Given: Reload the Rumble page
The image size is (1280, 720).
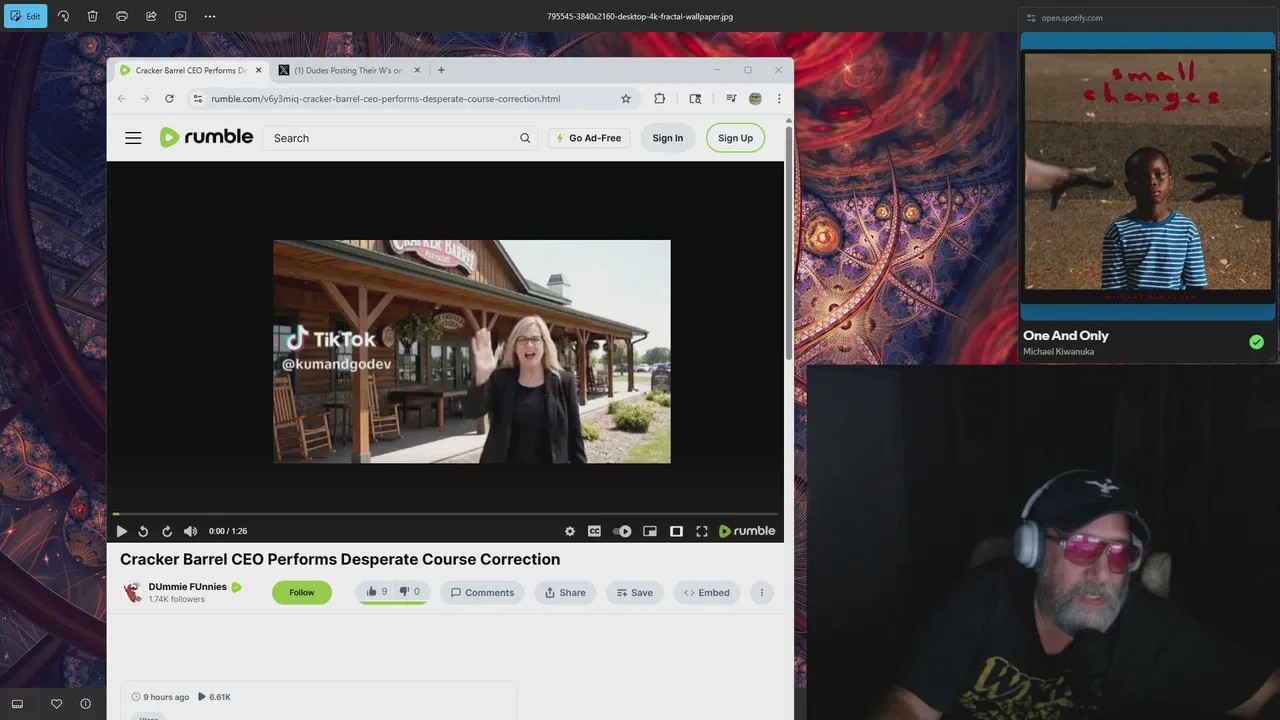Looking at the screenshot, I should coord(169,98).
